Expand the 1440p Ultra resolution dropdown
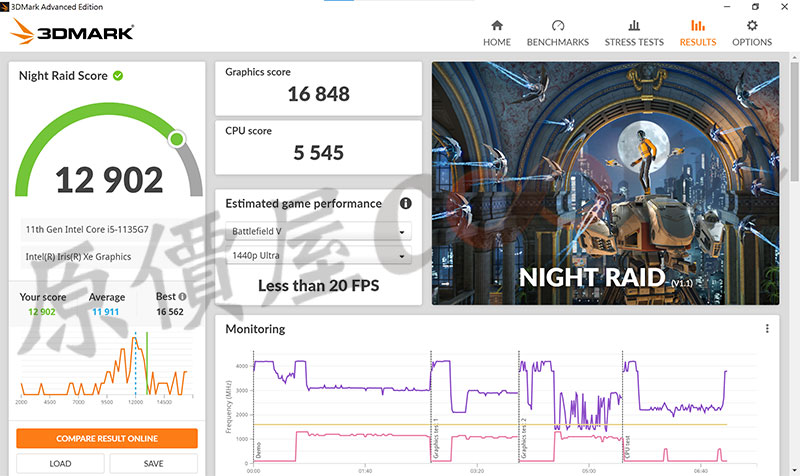 point(318,255)
